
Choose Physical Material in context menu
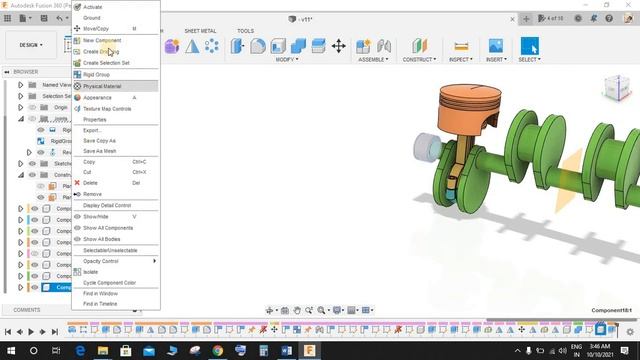116,86
